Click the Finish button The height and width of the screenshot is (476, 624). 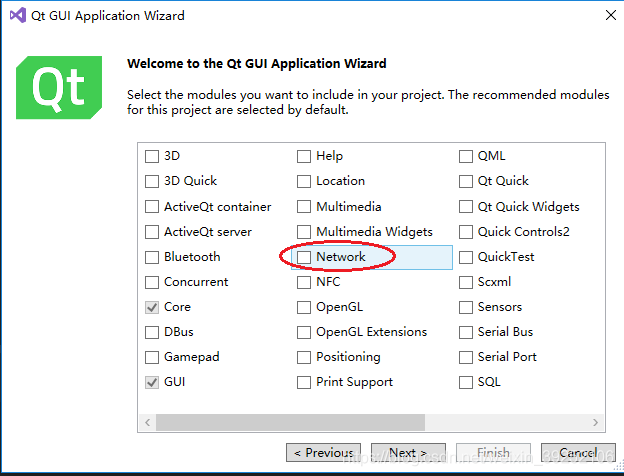click(493, 453)
